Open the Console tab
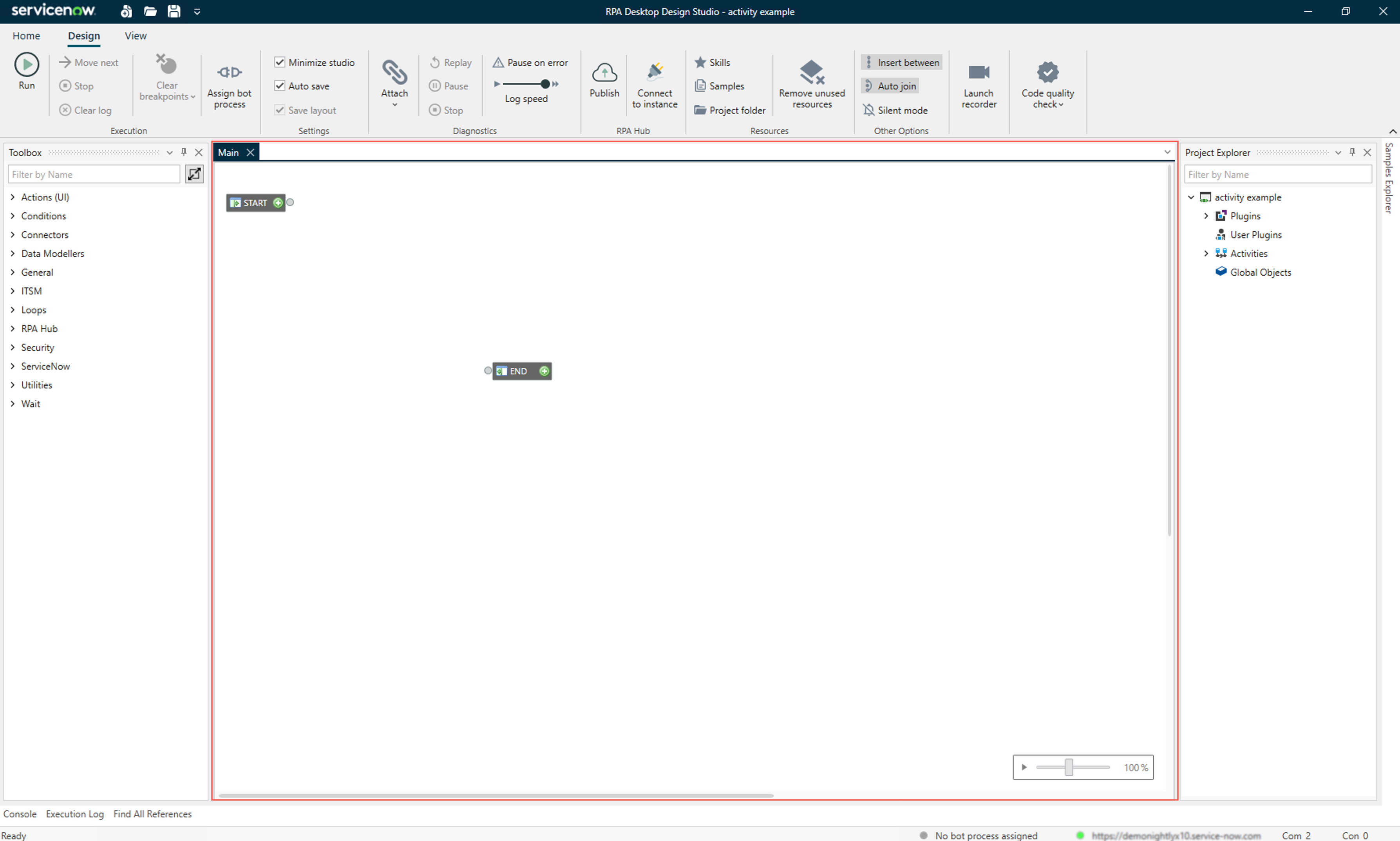This screenshot has height=841, width=1400. click(20, 814)
